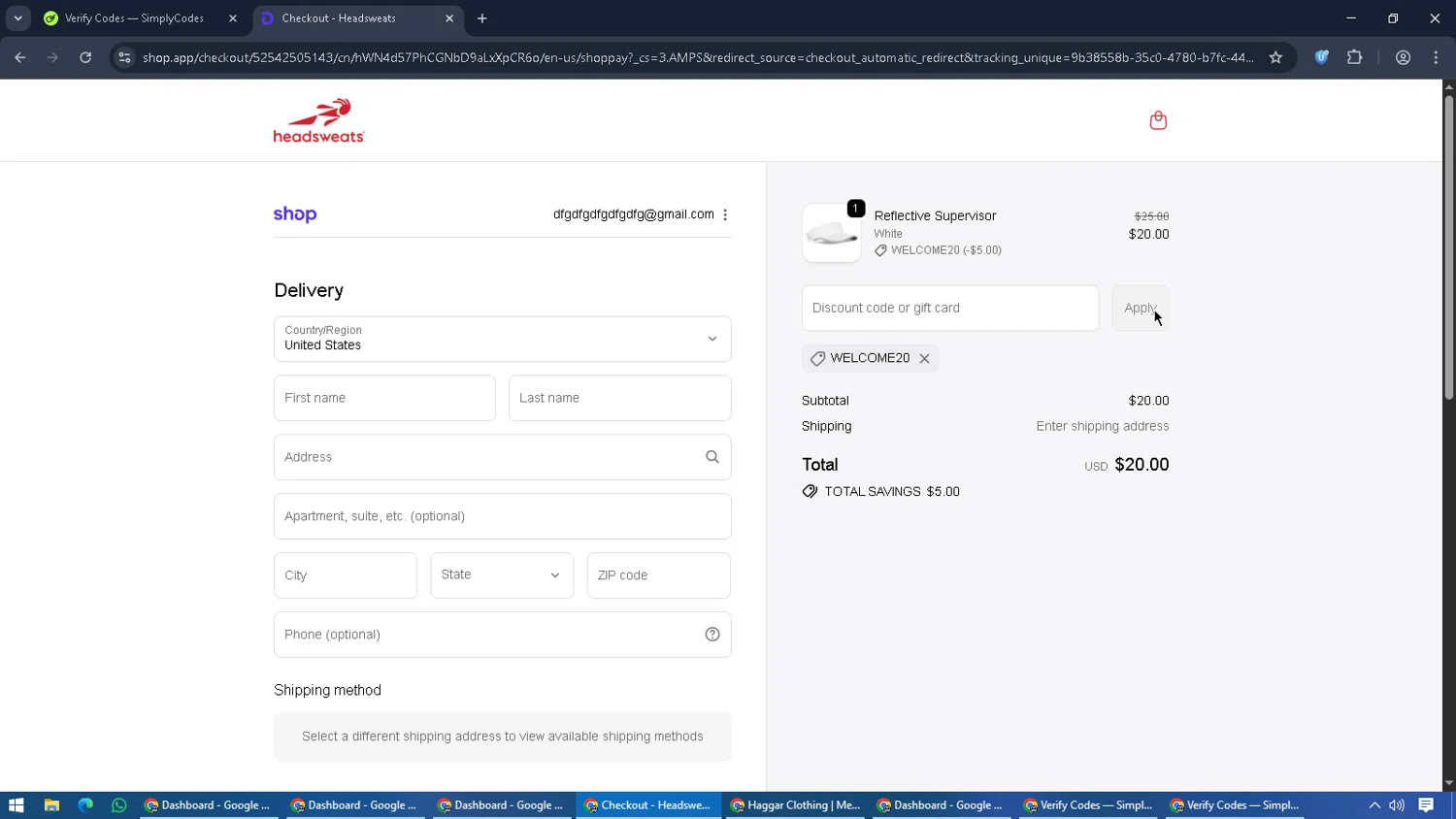Show hidden system tray icons
The width and height of the screenshot is (1456, 819).
[x=1374, y=805]
